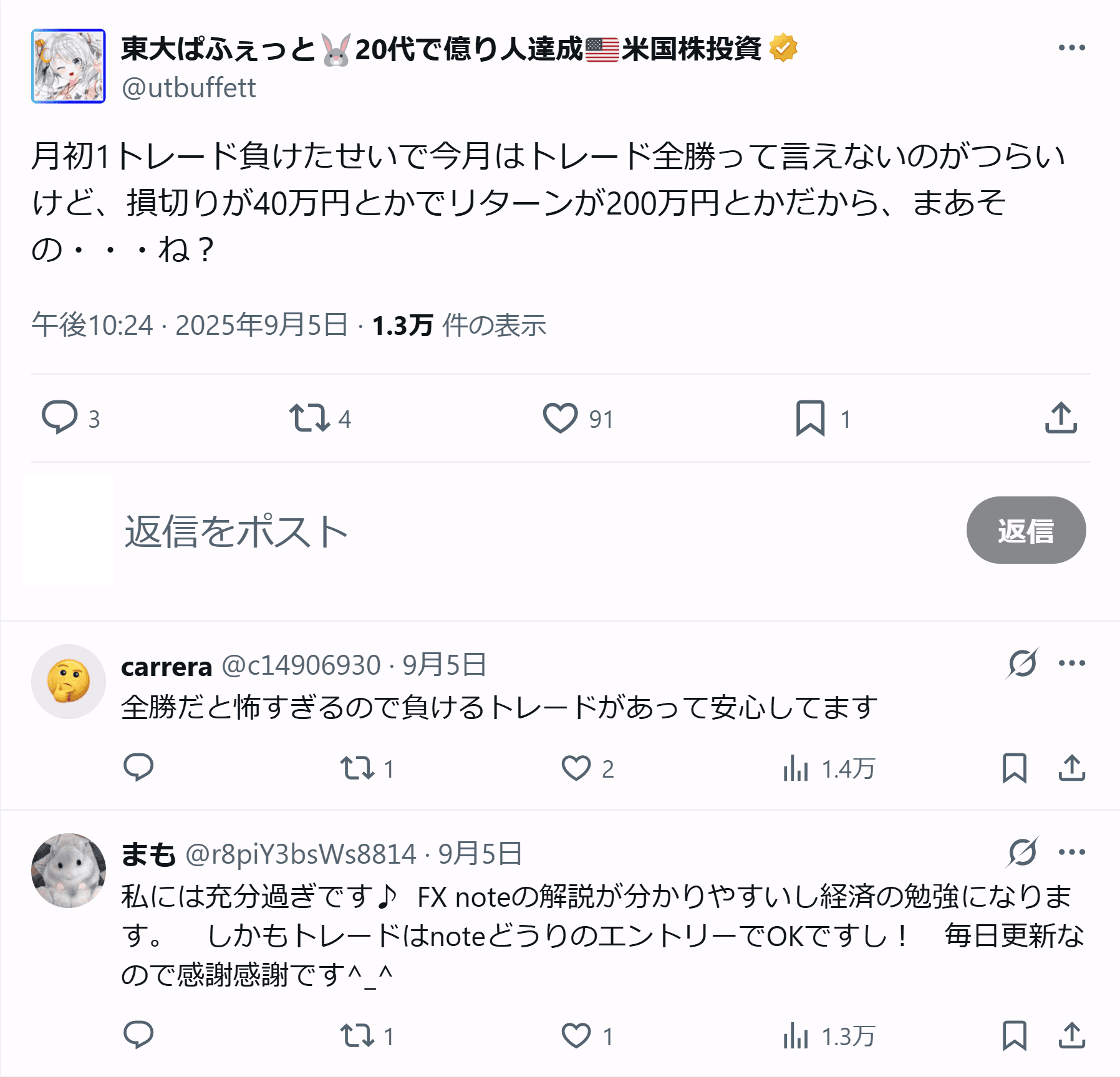1120x1077 pixels.
Task: Bookmark まも's reply
Action: click(1015, 1036)
